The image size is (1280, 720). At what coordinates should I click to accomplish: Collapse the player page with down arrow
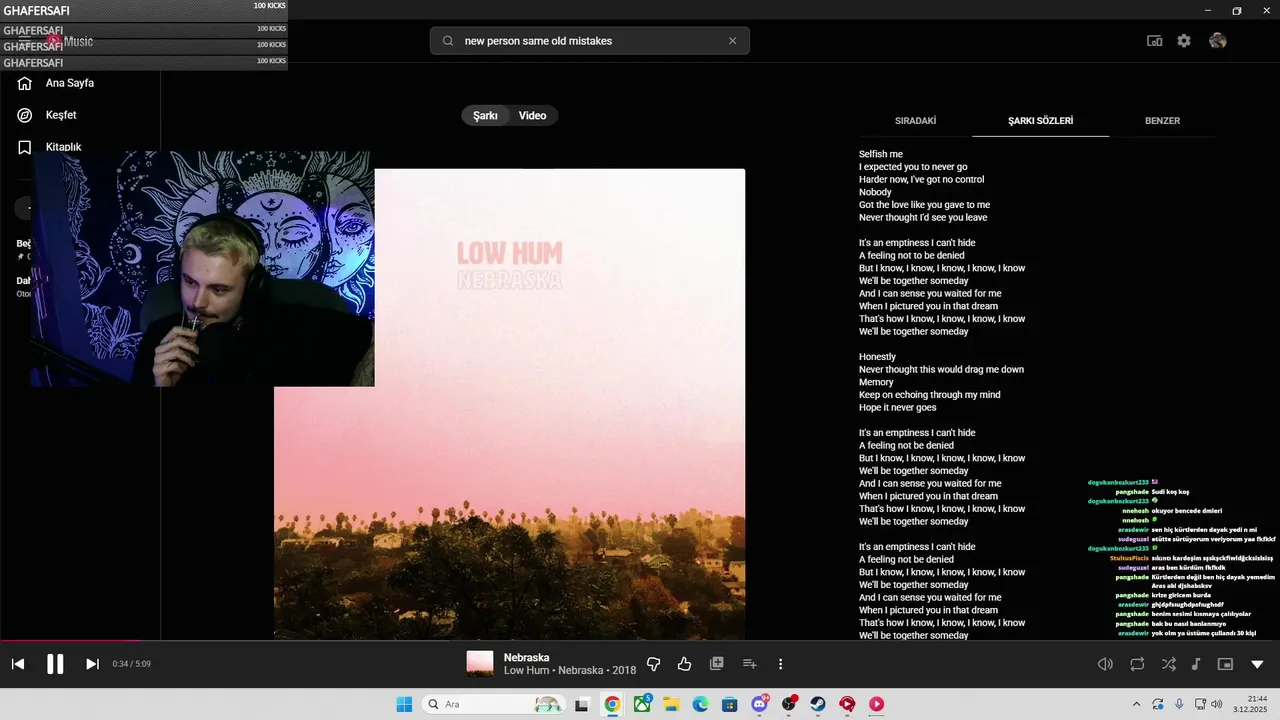point(1257,664)
